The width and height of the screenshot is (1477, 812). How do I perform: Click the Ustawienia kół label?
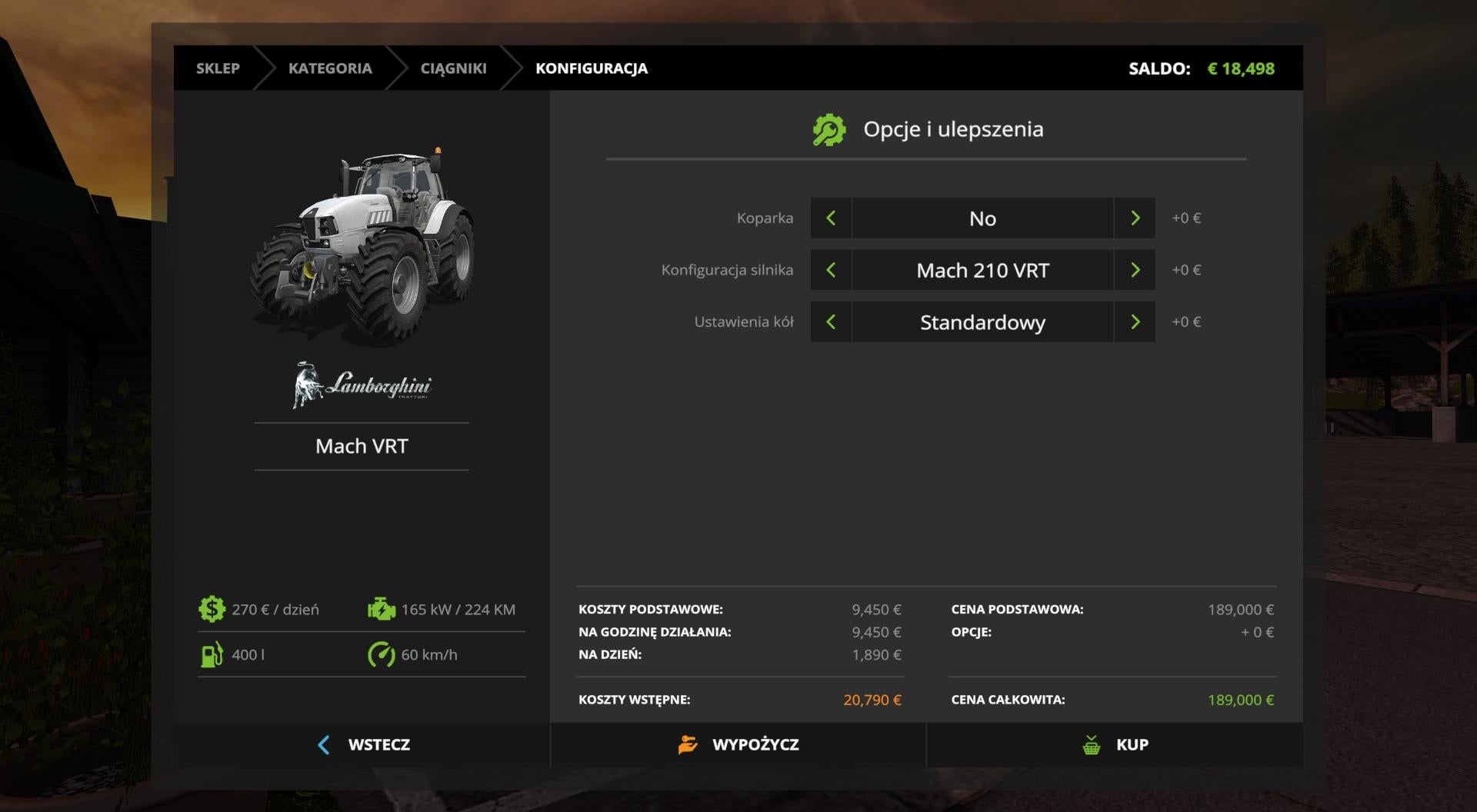coord(744,321)
